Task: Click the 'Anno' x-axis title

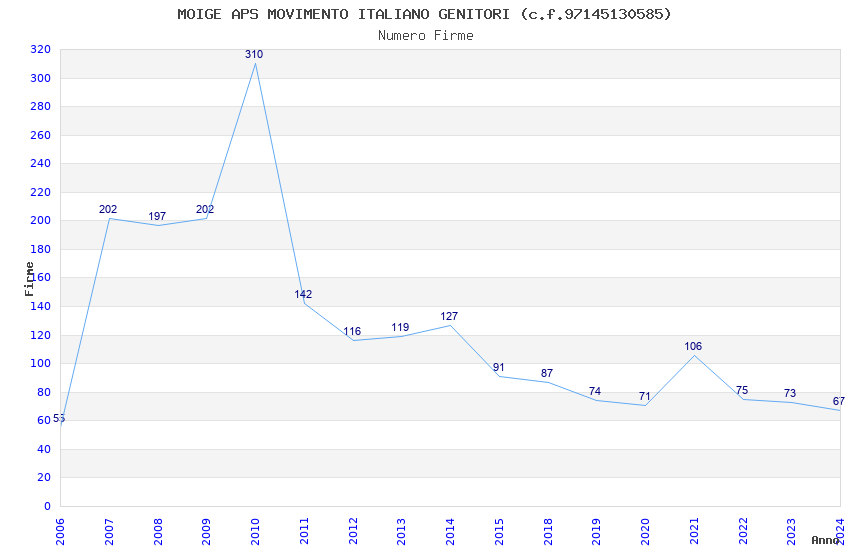Action: pyautogui.click(x=825, y=540)
